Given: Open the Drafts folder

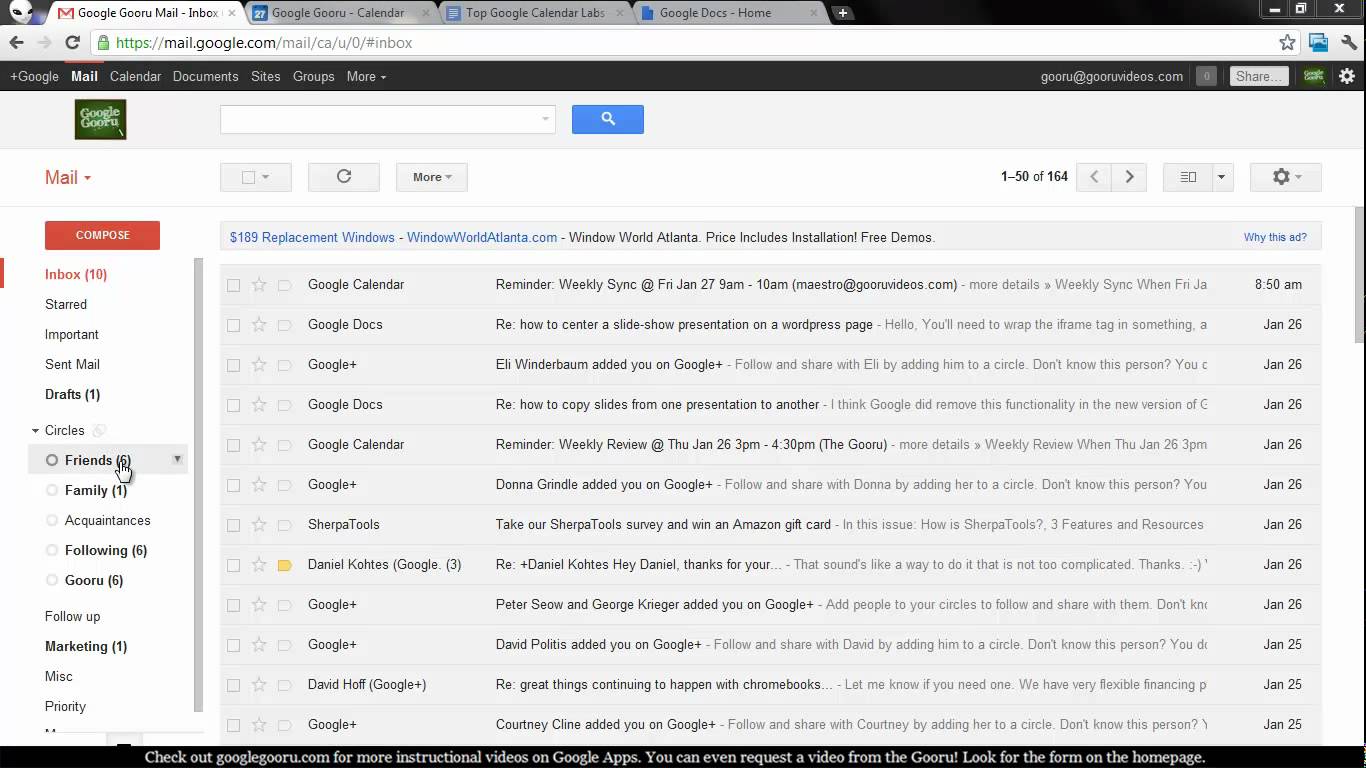Looking at the screenshot, I should tap(72, 394).
